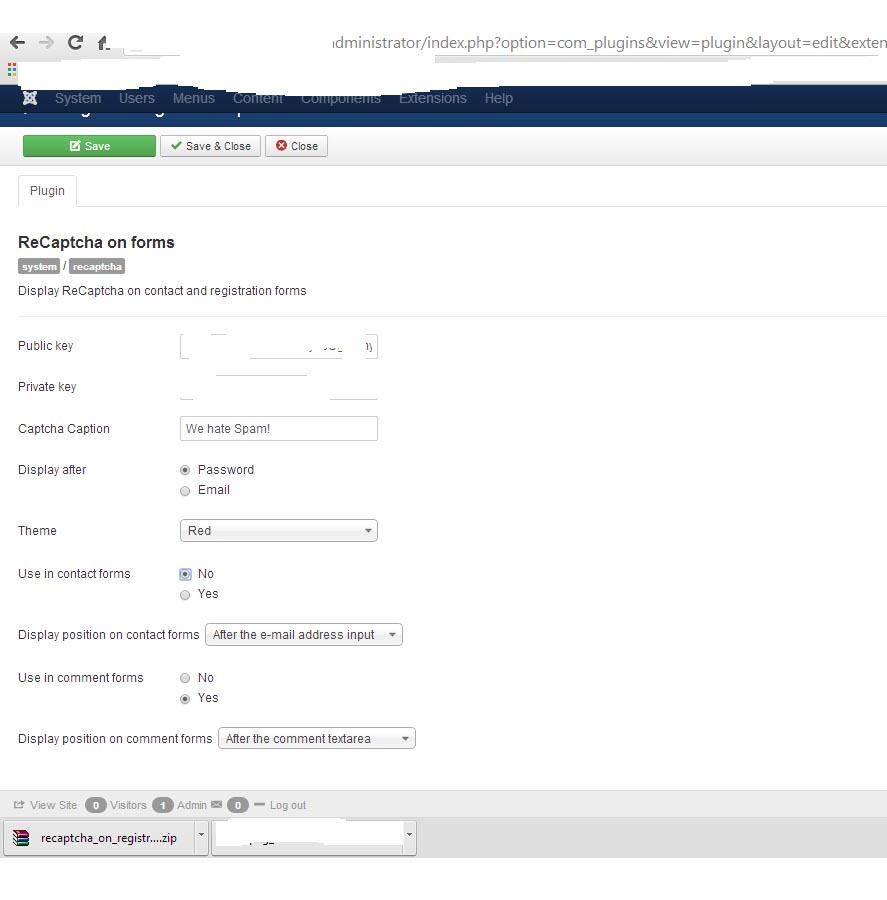The height and width of the screenshot is (900, 887).
Task: Open the messages envelope icon in footer
Action: pyautogui.click(x=216, y=805)
